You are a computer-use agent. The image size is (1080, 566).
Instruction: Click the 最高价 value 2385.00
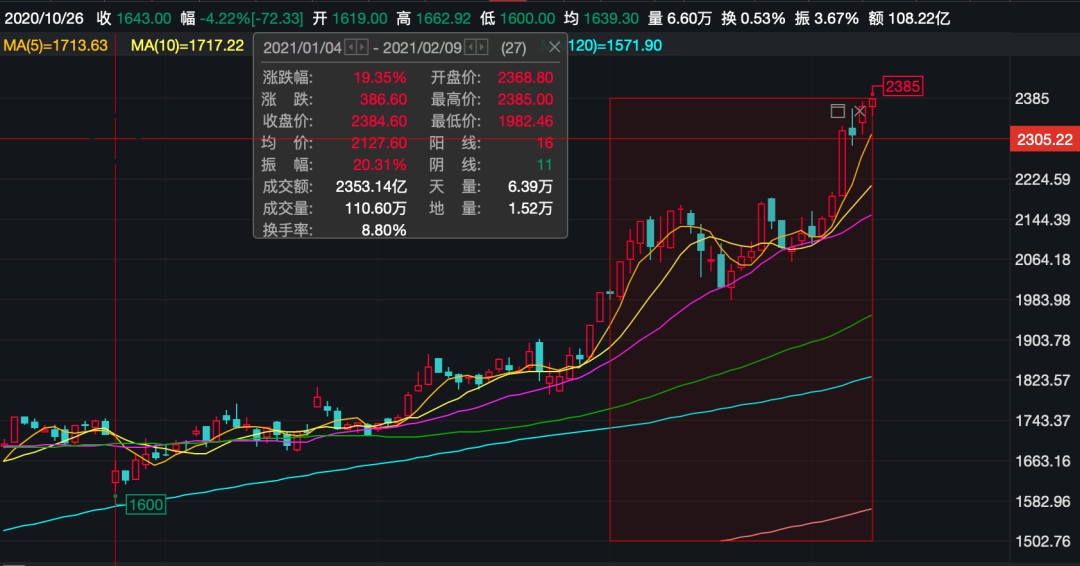tap(526, 99)
